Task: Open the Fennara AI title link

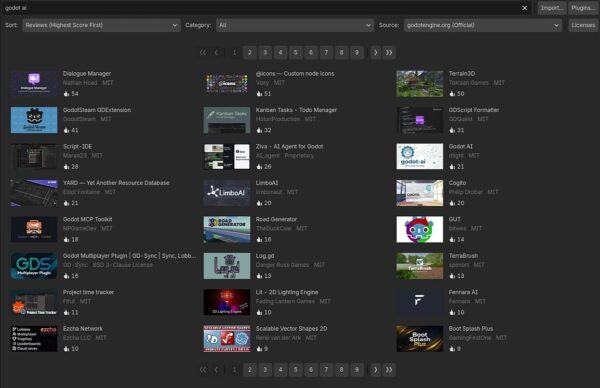Action: tap(463, 292)
